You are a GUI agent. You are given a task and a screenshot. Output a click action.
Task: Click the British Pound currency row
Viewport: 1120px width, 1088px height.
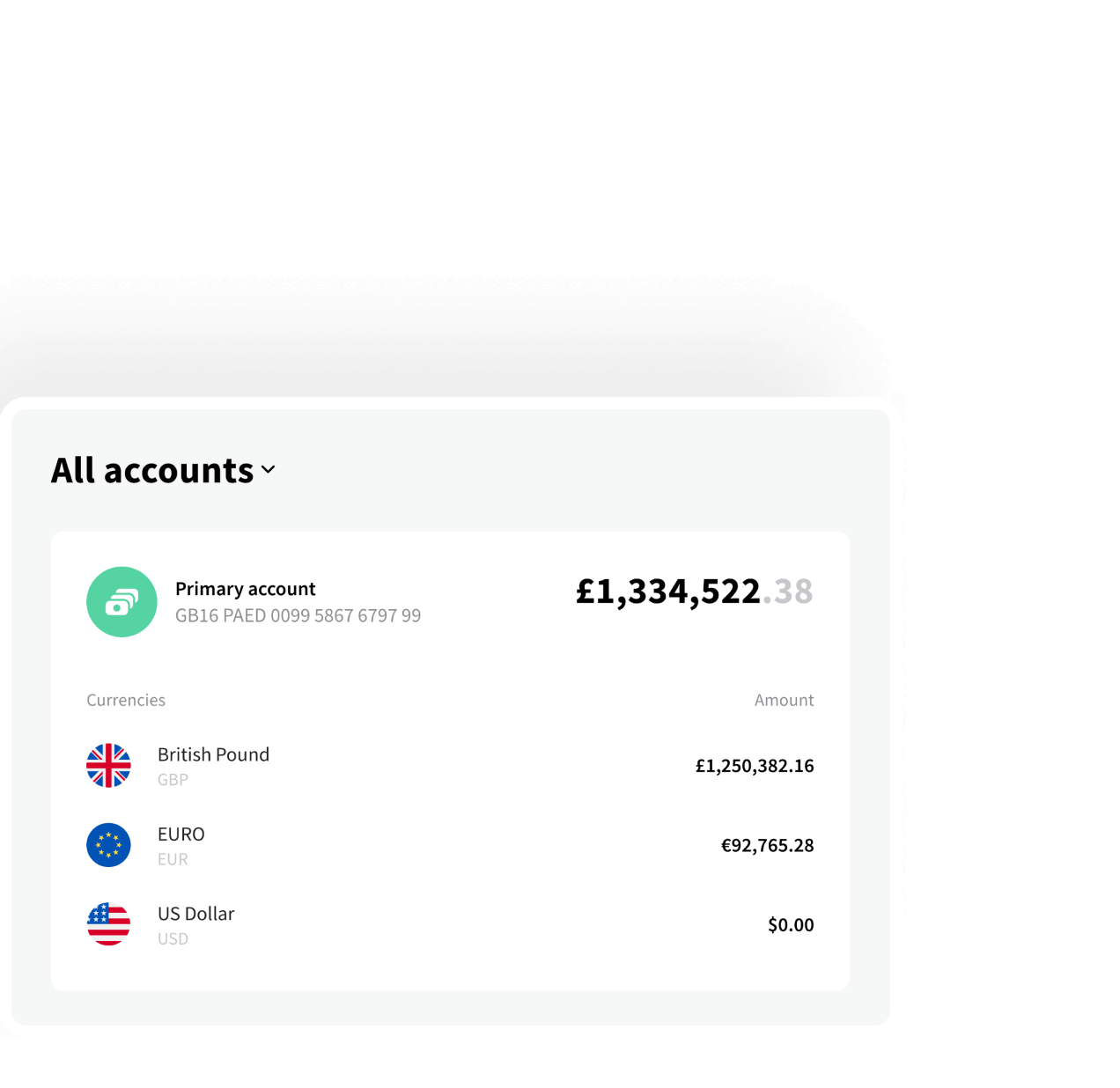213,754
